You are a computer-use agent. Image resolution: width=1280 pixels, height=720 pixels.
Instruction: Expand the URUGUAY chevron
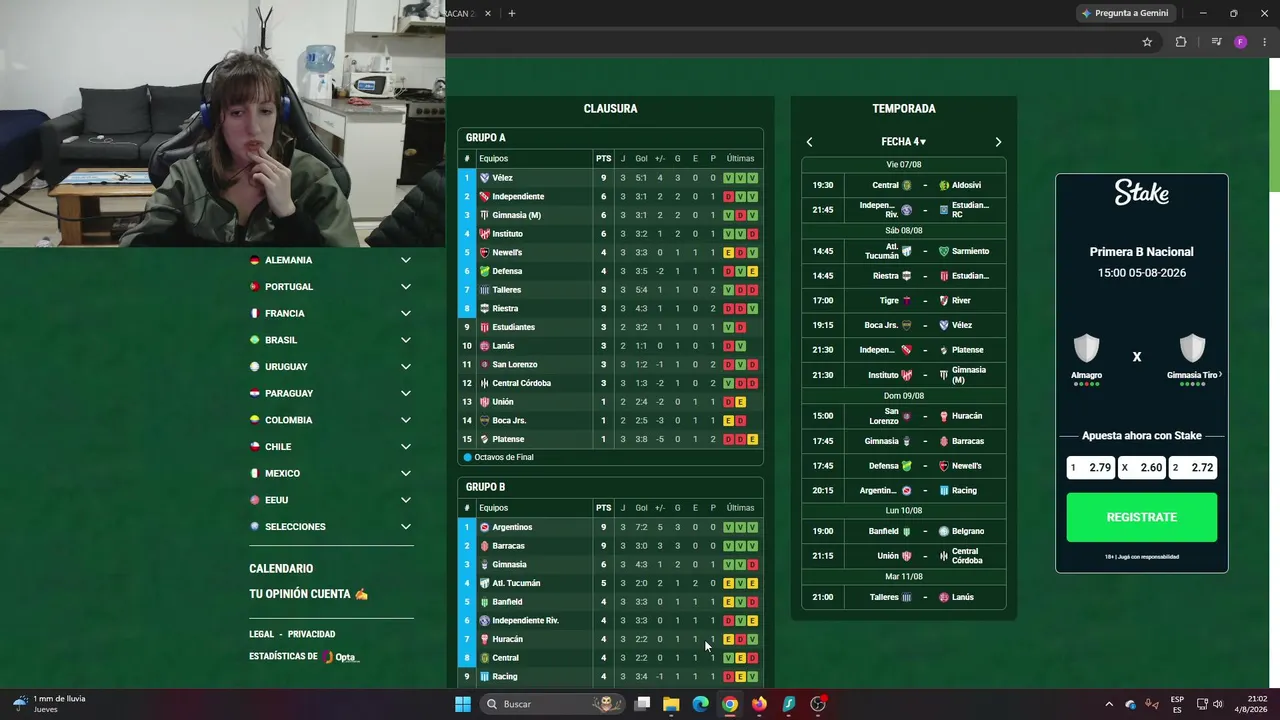point(406,367)
